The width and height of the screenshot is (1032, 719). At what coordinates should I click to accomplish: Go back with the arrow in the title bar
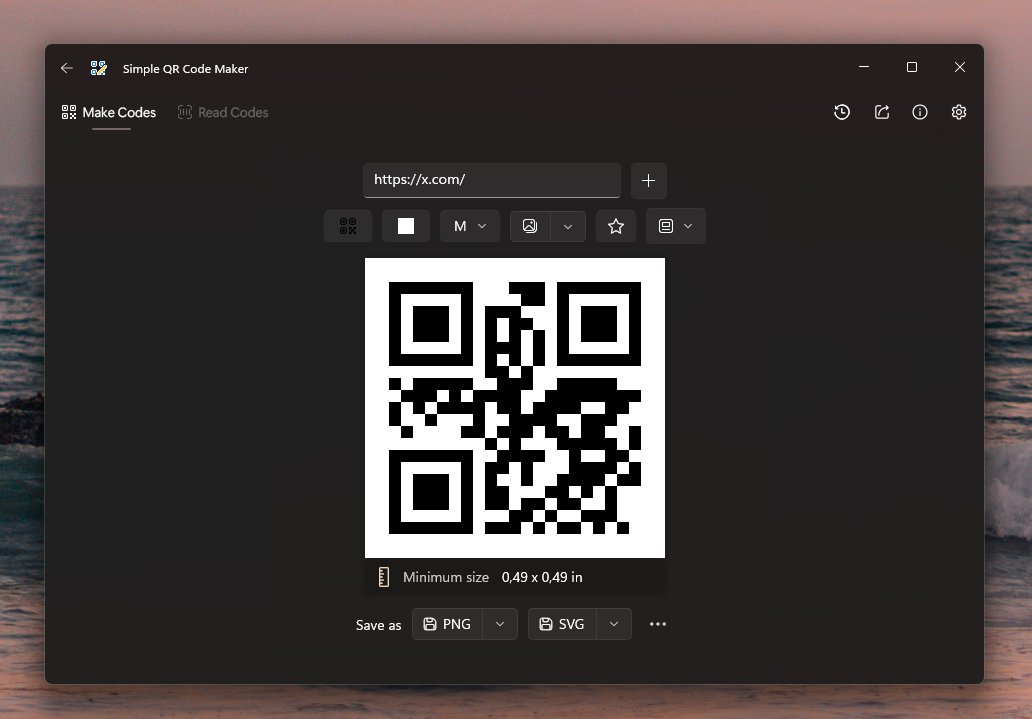[x=66, y=68]
